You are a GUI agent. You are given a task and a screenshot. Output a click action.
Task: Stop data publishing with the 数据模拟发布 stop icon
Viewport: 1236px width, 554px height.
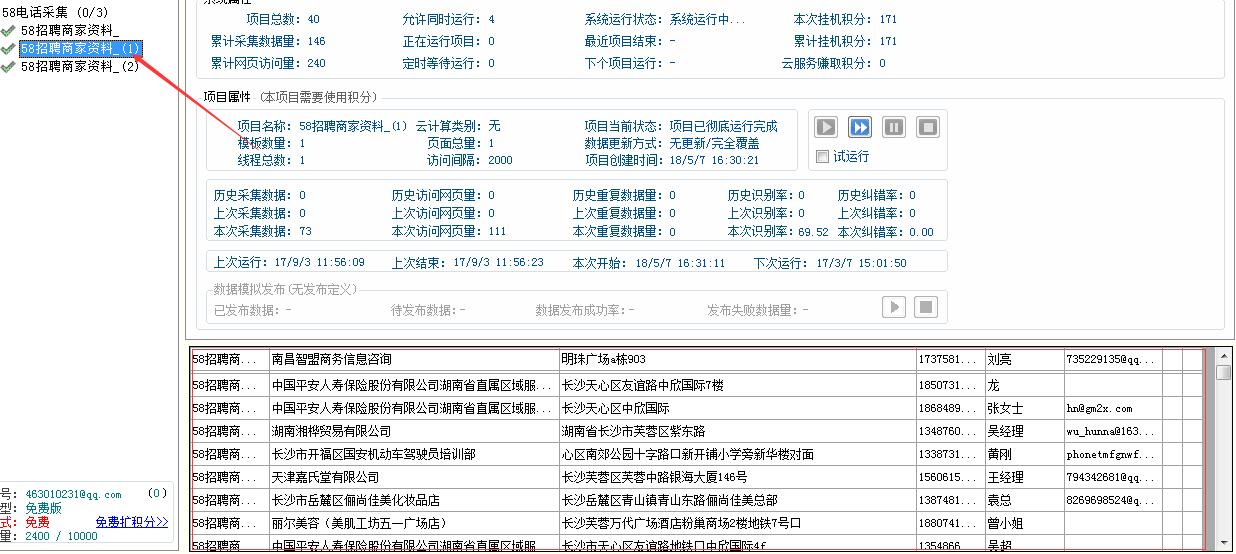point(927,307)
